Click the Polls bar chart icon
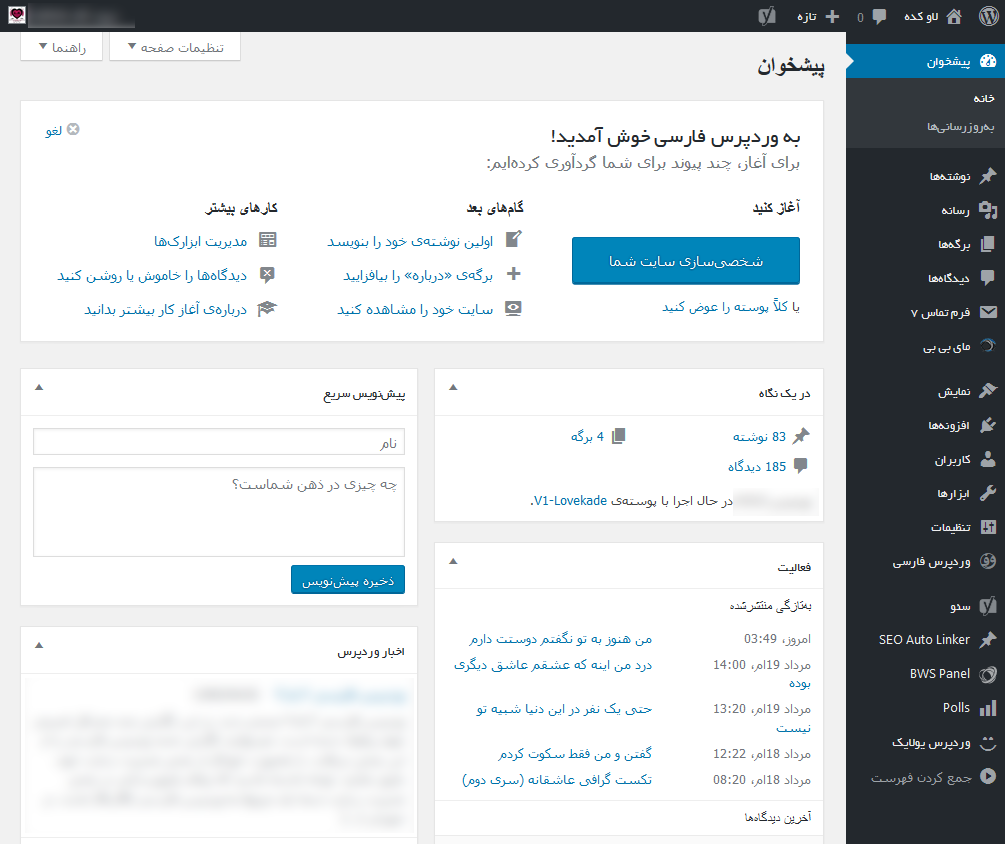Screen dimensions: 1005x844 coord(988,707)
